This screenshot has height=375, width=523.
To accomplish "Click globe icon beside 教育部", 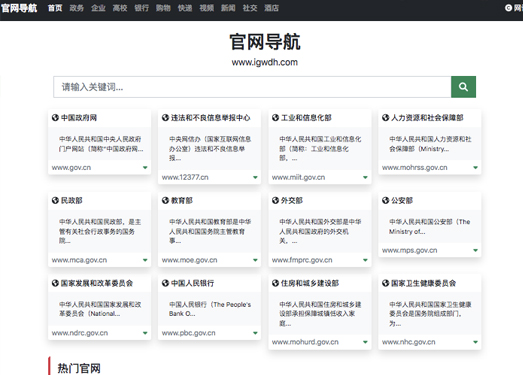I will [165, 200].
